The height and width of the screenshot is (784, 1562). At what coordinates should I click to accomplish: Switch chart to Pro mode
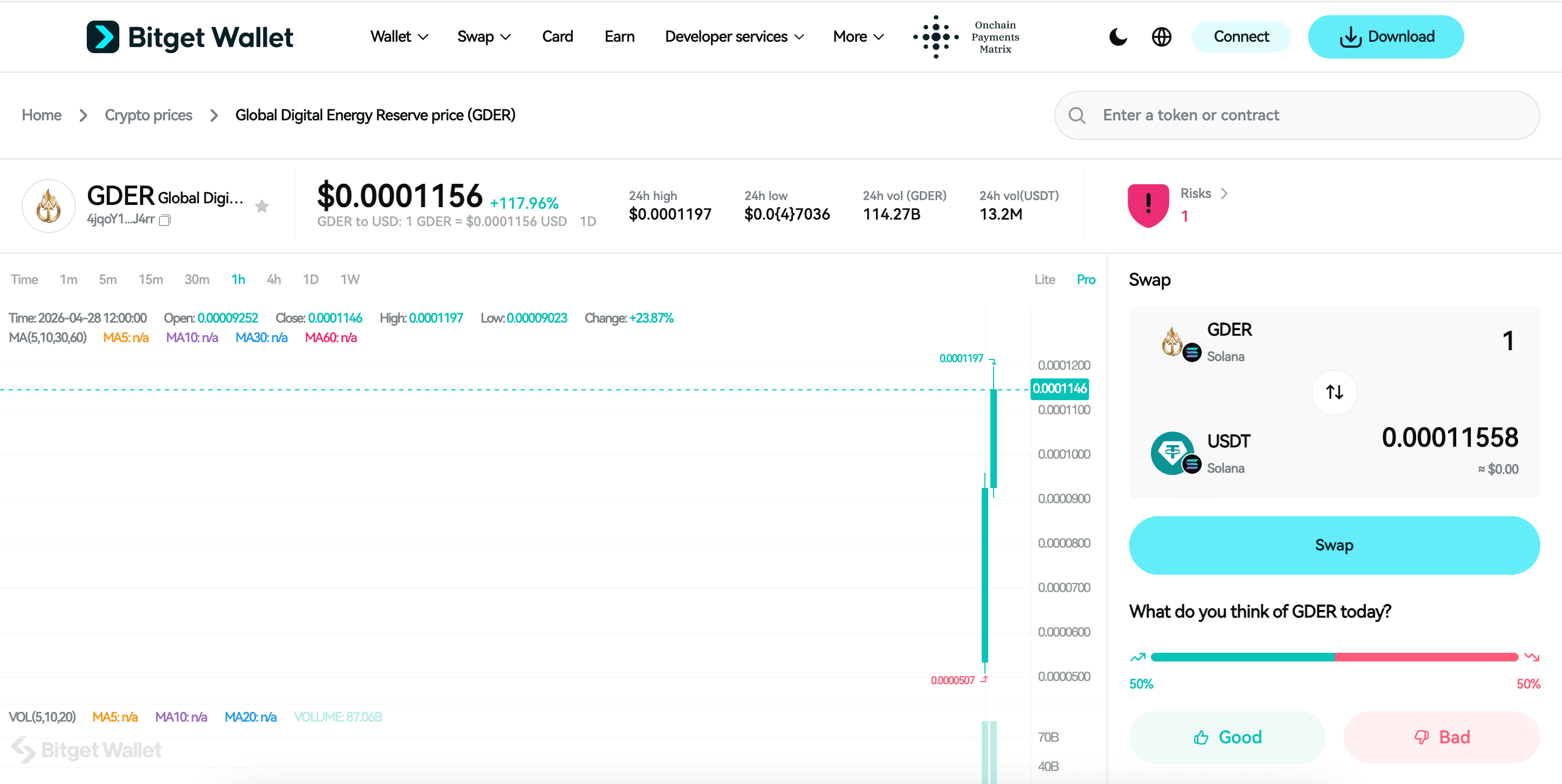(1085, 280)
